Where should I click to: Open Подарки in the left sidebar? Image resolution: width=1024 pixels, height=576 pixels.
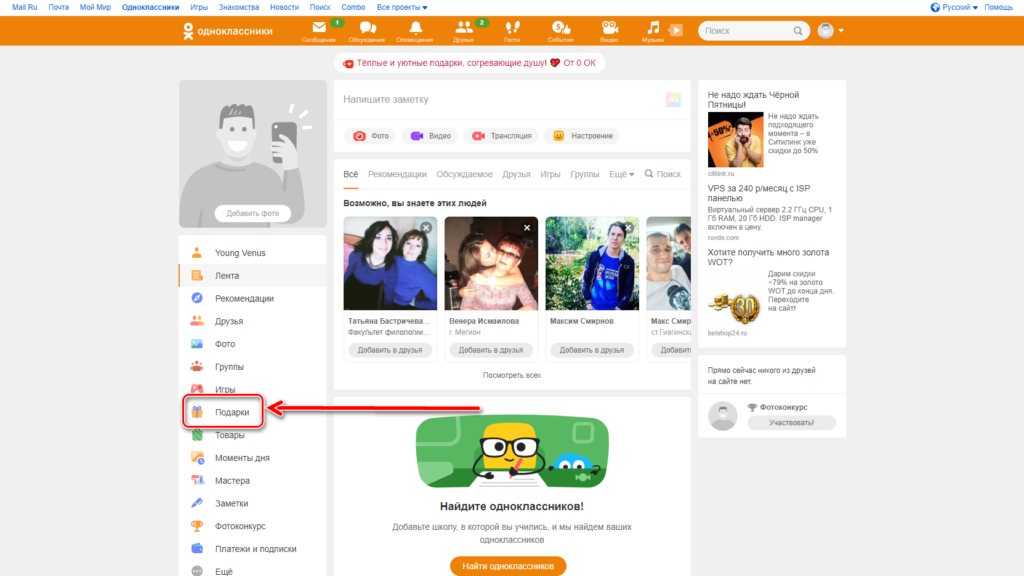(x=231, y=412)
